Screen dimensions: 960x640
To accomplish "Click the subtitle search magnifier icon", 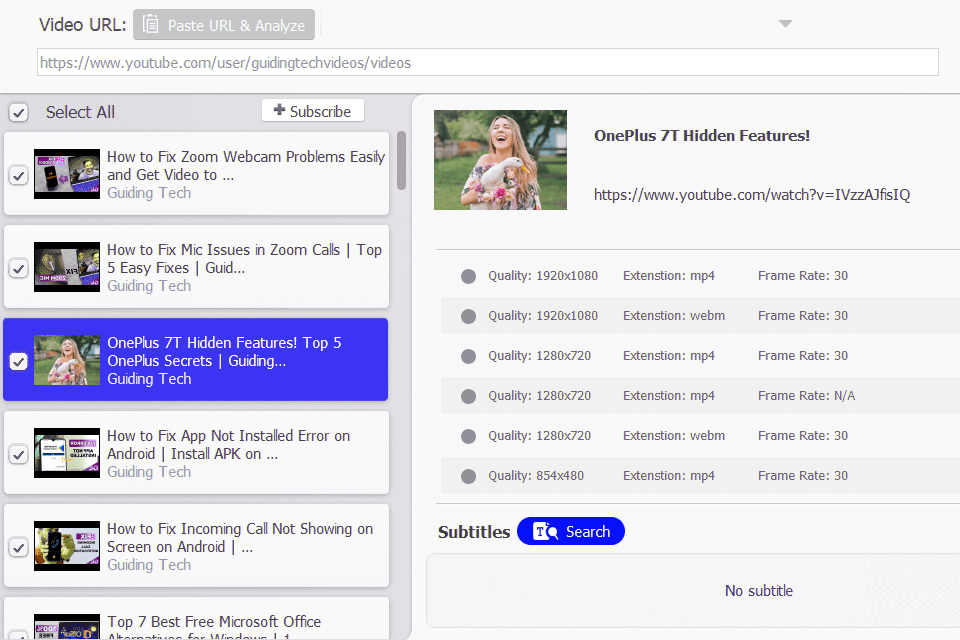I will point(545,531).
